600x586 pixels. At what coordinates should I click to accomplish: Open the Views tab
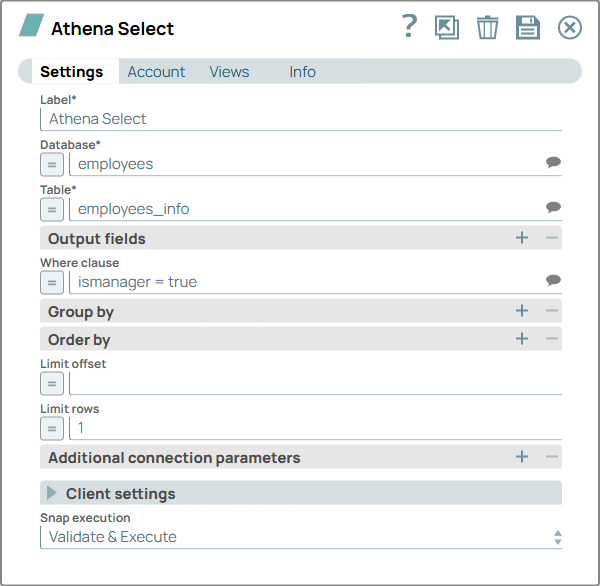click(x=229, y=72)
